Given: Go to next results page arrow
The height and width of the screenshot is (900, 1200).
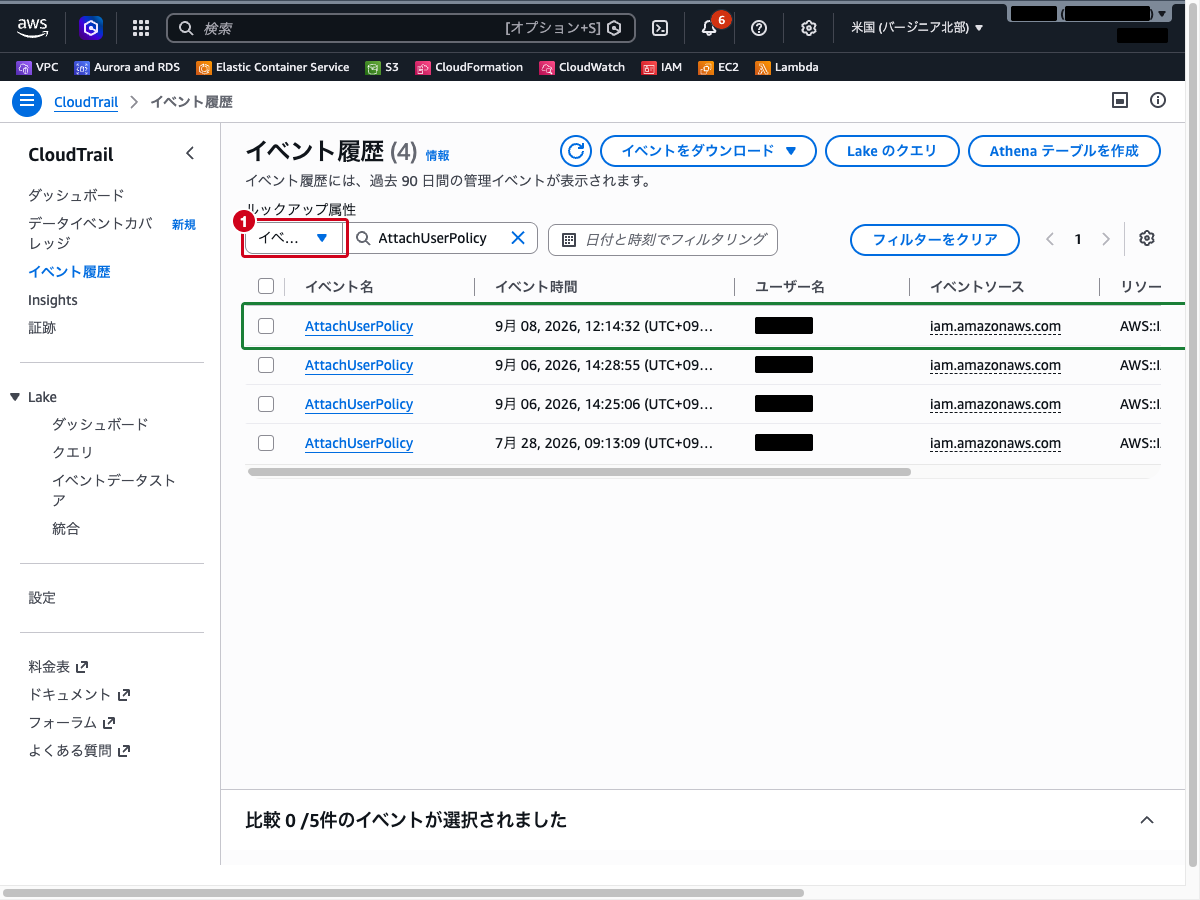Looking at the screenshot, I should coord(1106,239).
